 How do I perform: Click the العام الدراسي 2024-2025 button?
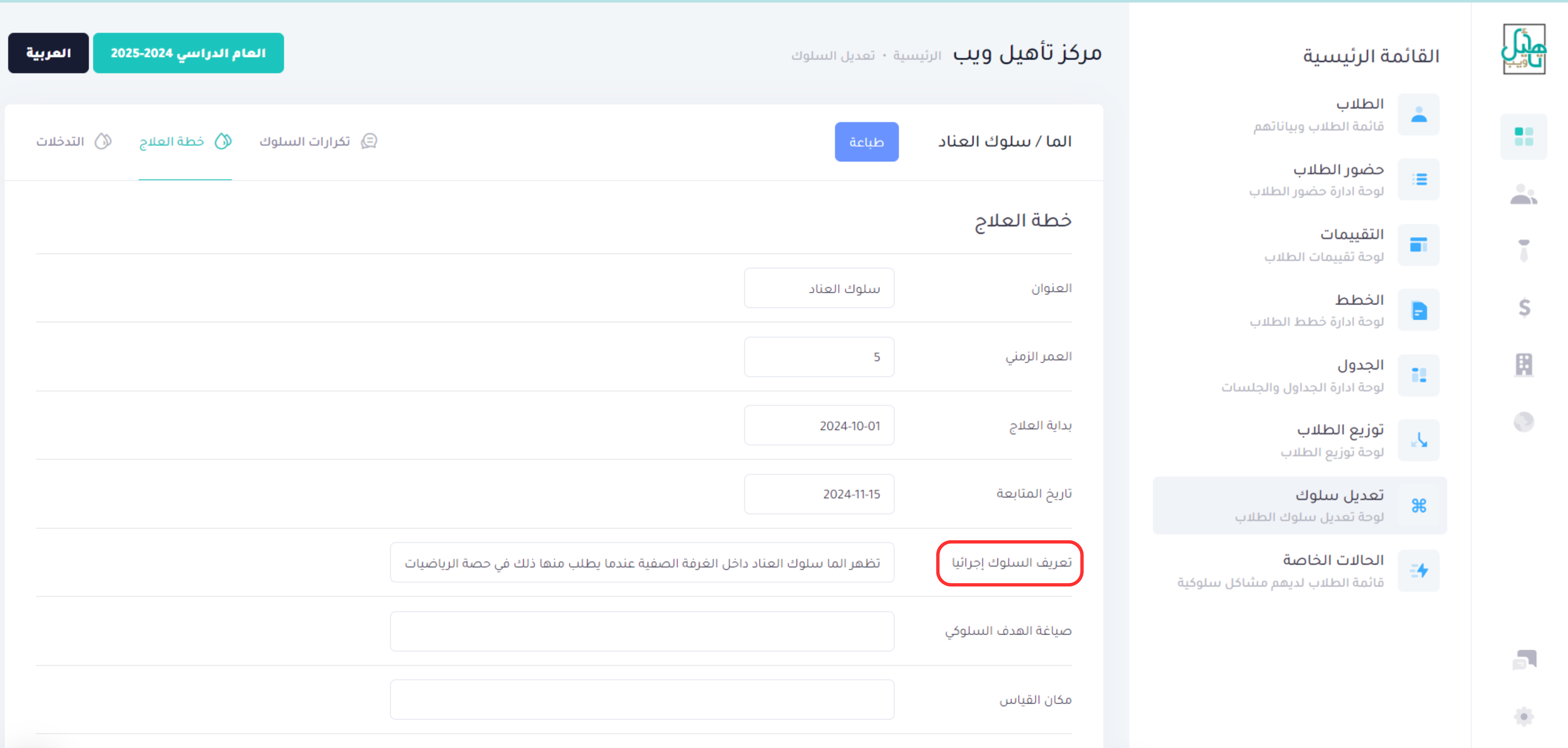[x=188, y=53]
